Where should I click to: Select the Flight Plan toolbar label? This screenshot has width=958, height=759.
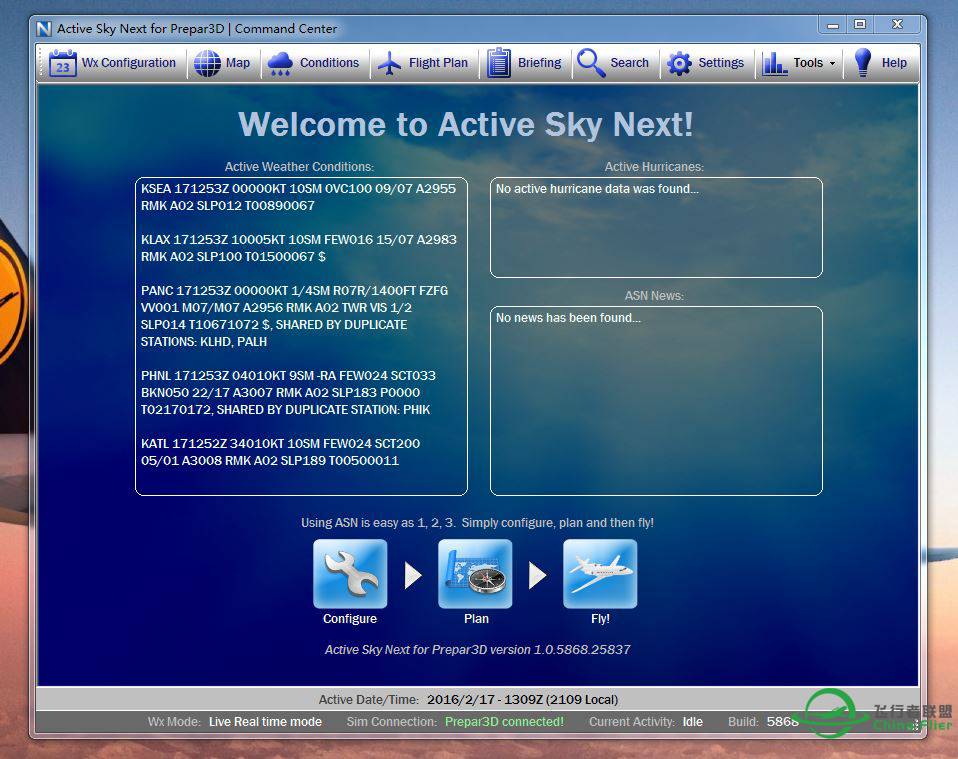[438, 63]
